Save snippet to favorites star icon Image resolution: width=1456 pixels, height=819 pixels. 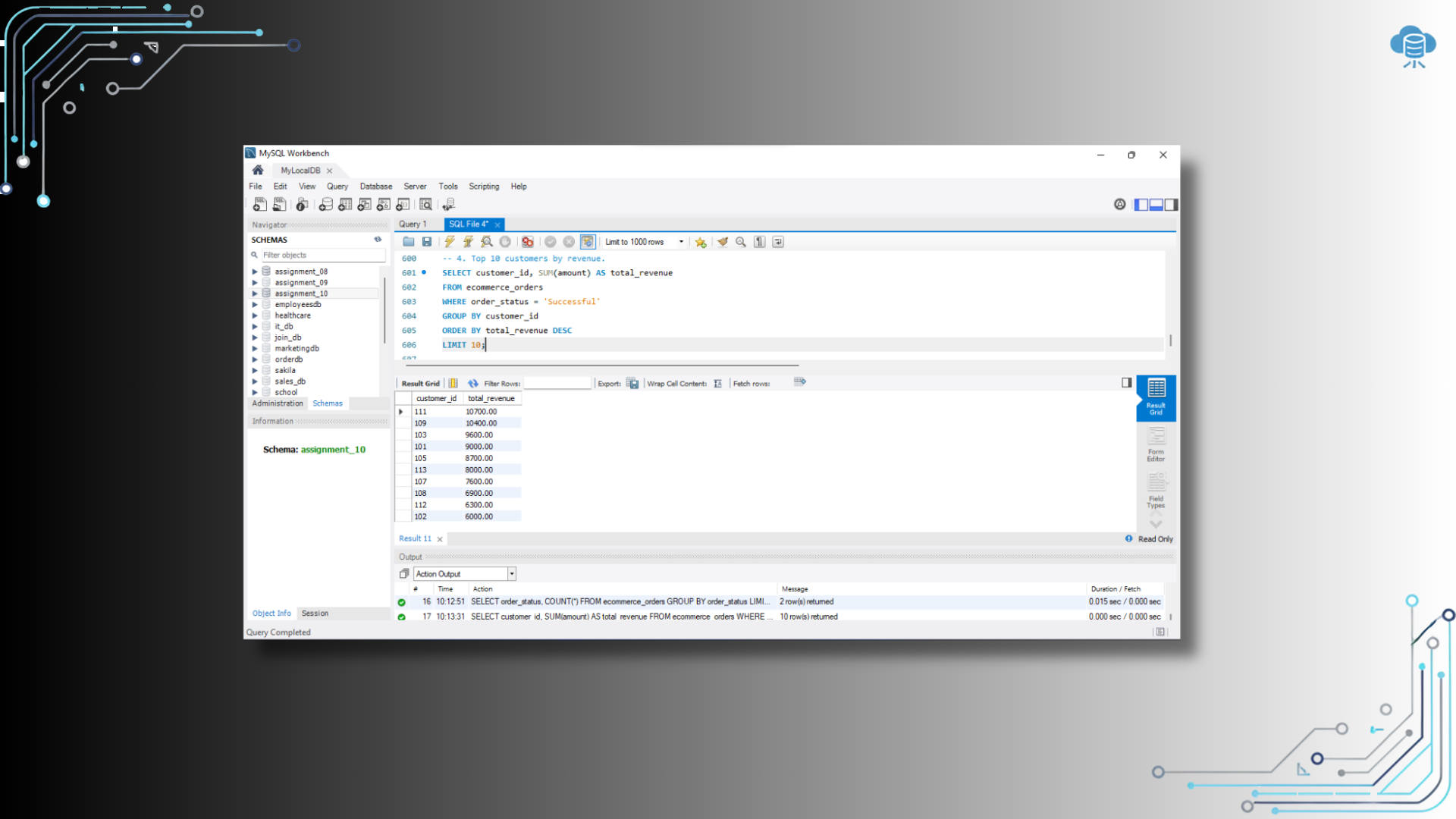point(701,242)
